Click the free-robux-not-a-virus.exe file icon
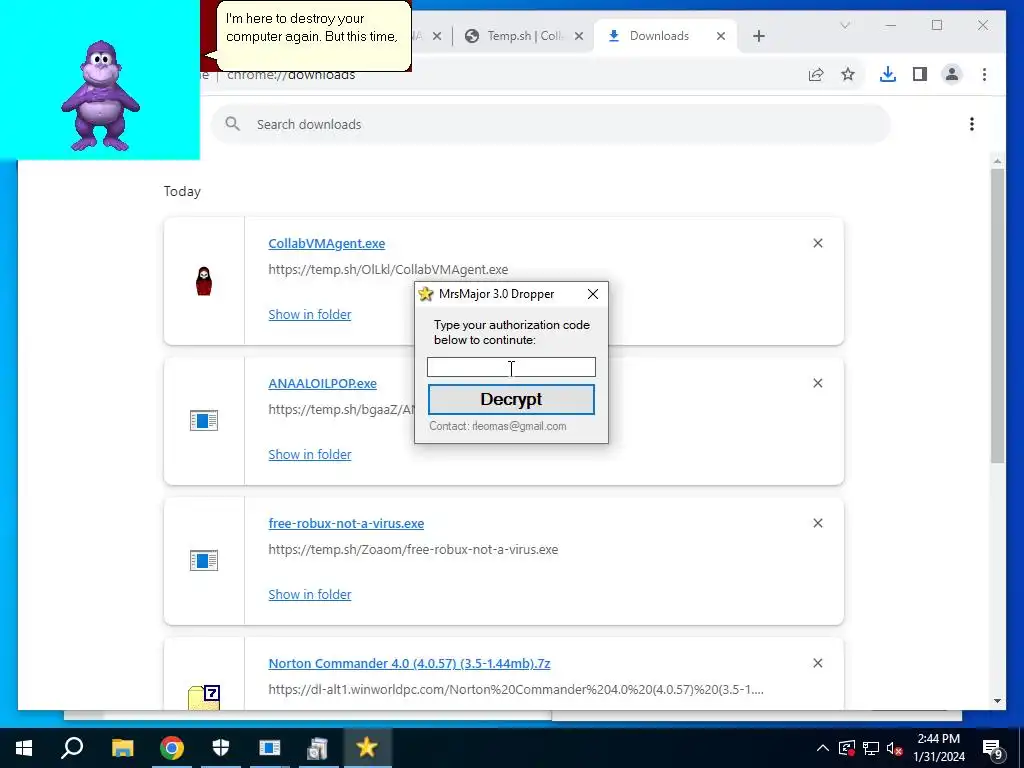 pos(204,560)
